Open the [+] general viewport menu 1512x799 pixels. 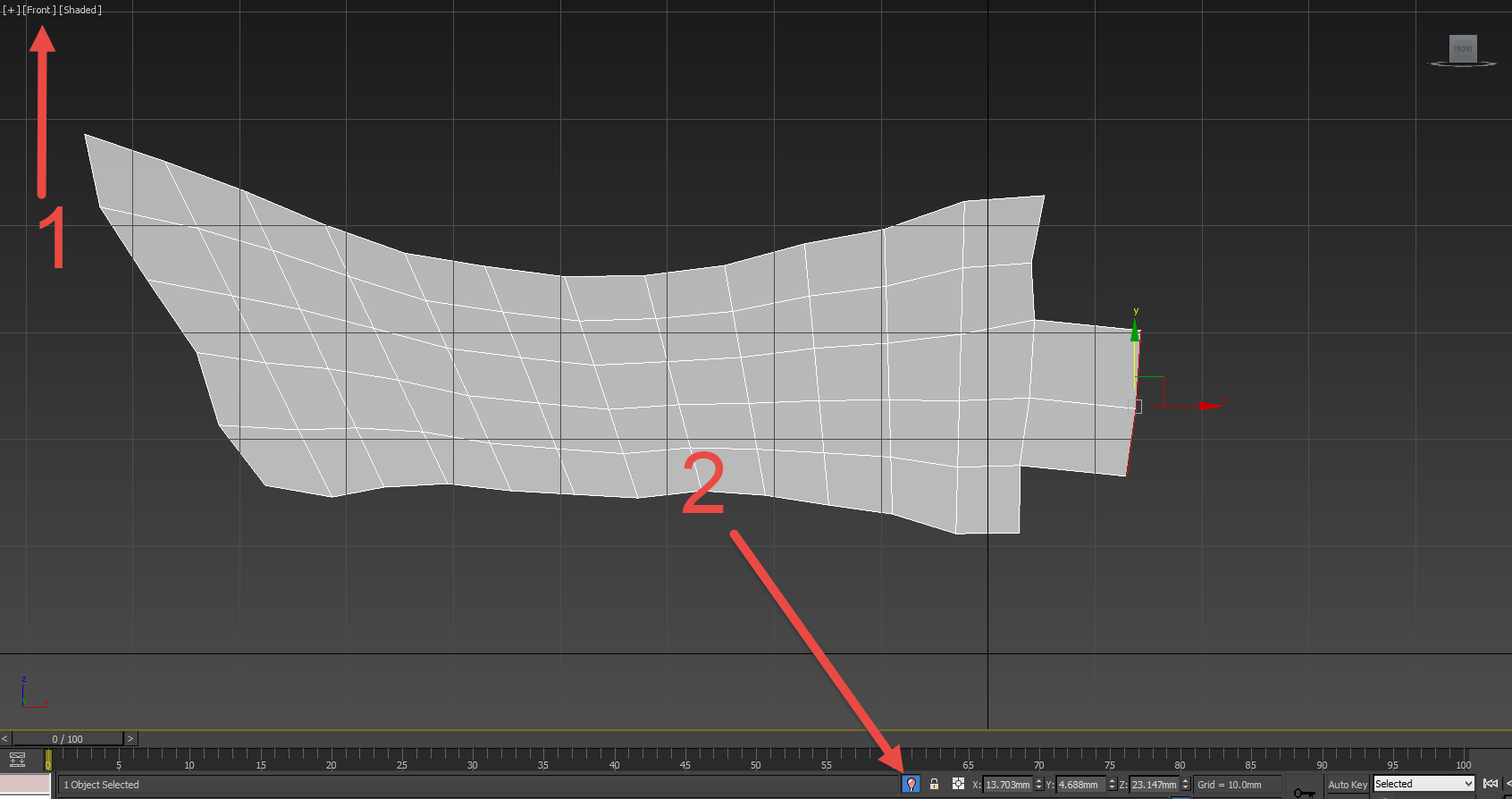click(12, 10)
